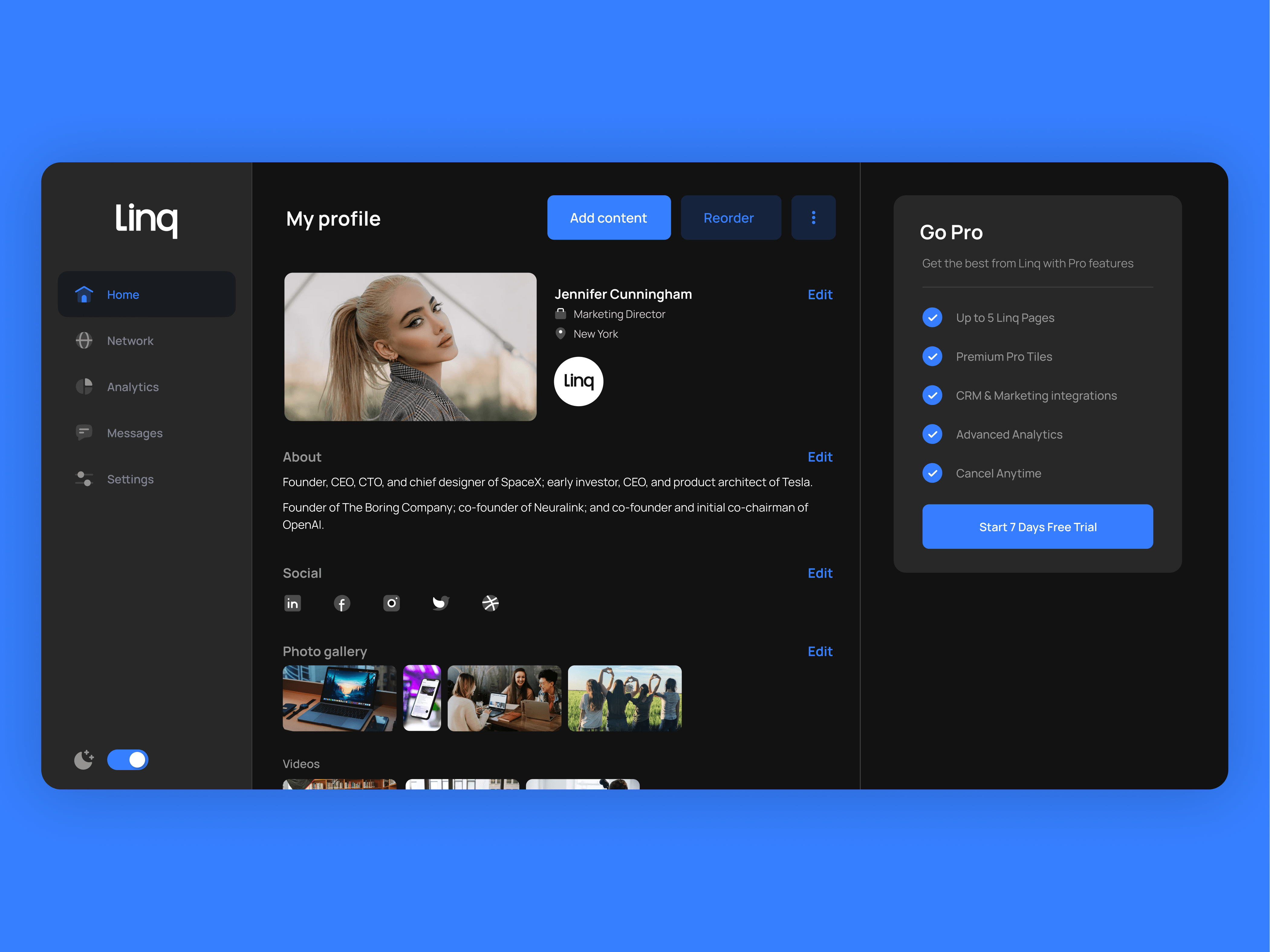Image resolution: width=1270 pixels, height=952 pixels.
Task: Click the Dribbble social icon
Action: pyautogui.click(x=490, y=603)
